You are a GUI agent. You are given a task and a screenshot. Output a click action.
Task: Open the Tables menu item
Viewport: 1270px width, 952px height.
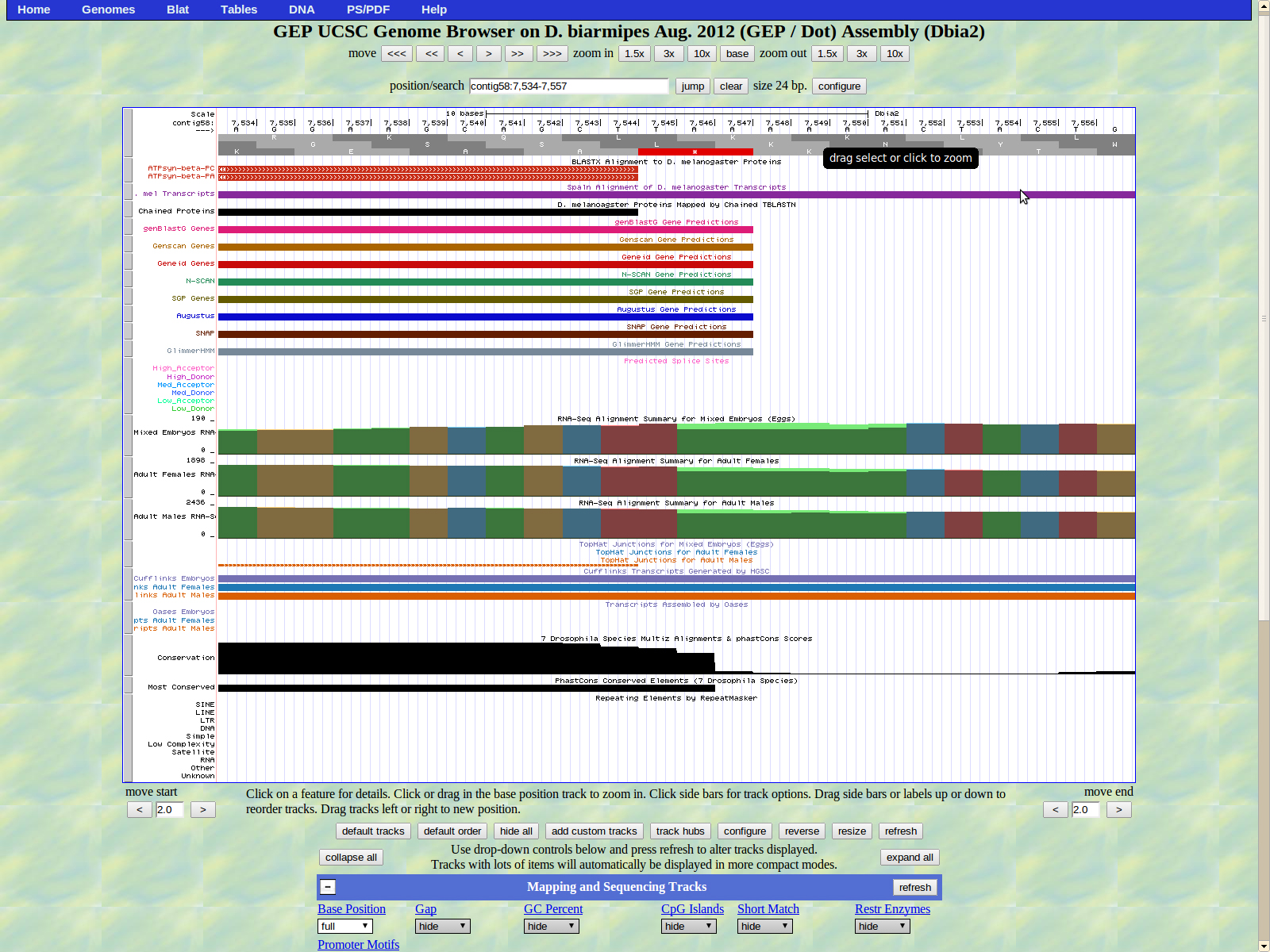coord(239,10)
